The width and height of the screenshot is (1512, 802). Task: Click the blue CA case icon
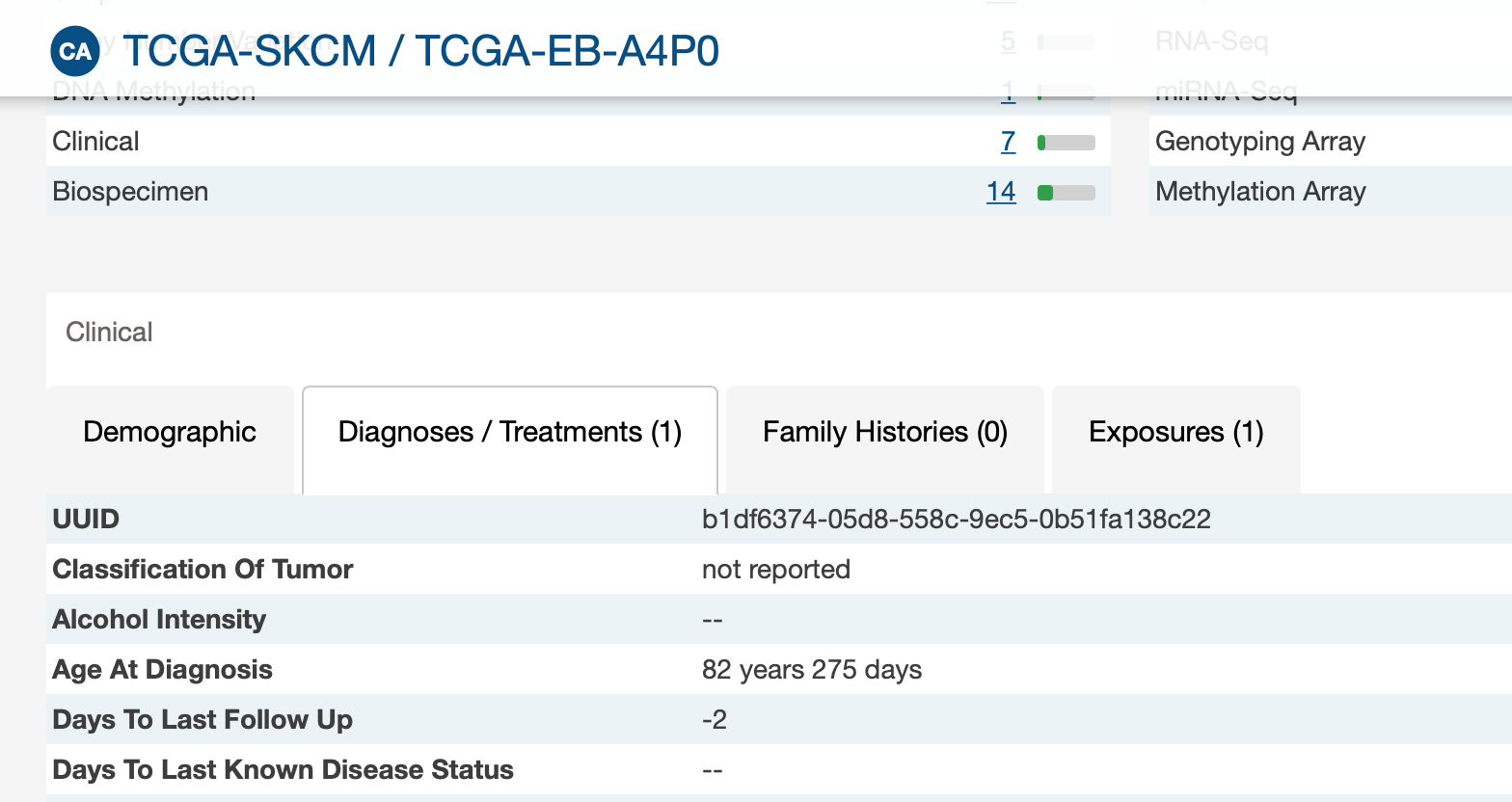click(75, 51)
